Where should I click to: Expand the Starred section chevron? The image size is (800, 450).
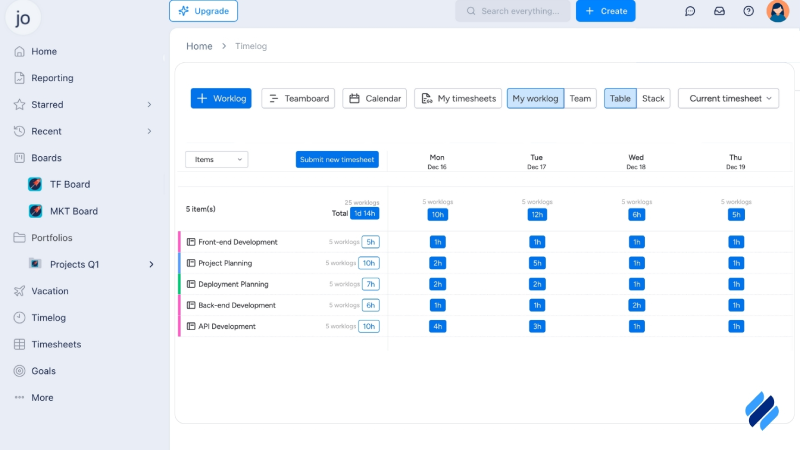149,105
